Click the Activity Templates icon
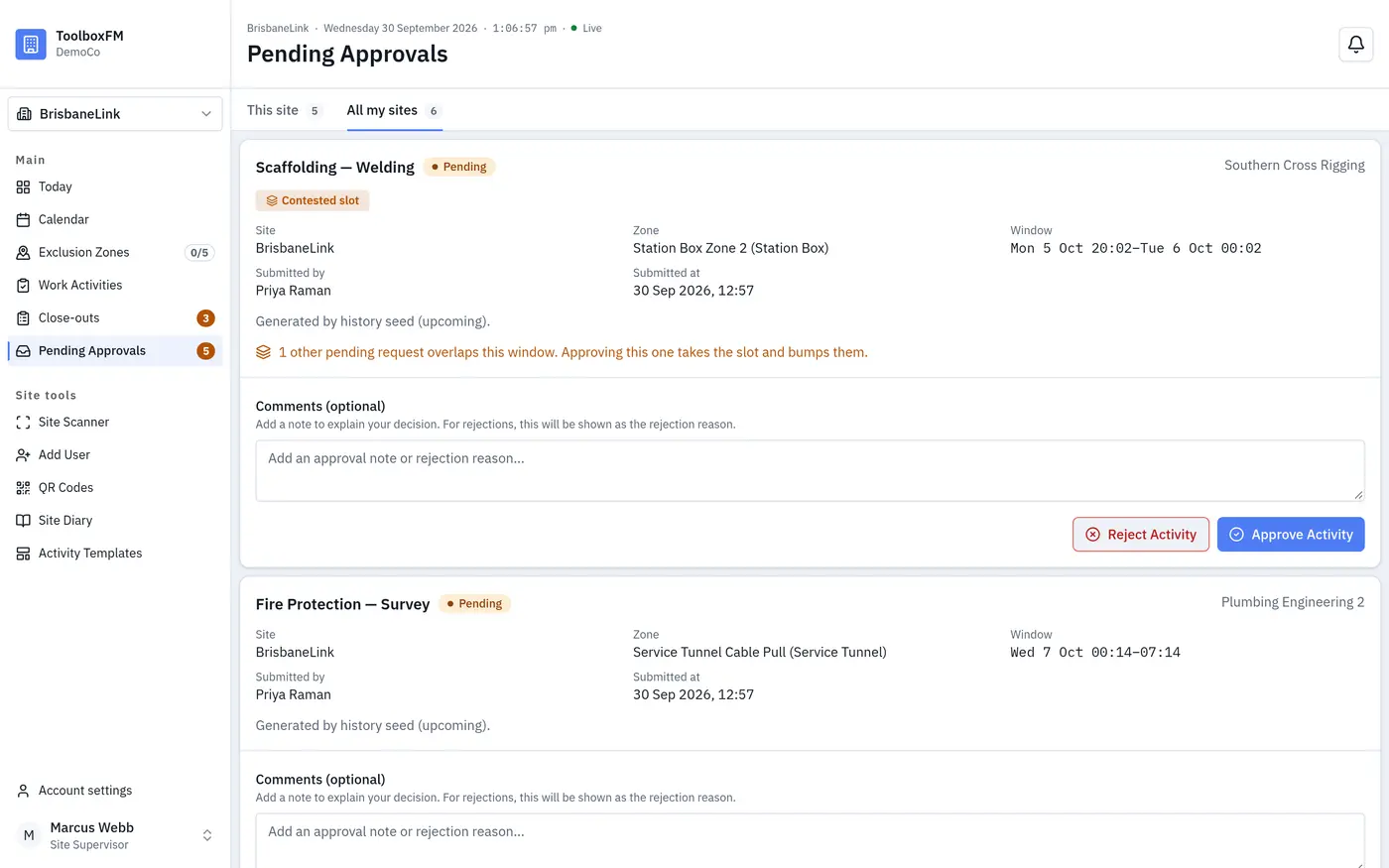1389x868 pixels. coord(23,553)
